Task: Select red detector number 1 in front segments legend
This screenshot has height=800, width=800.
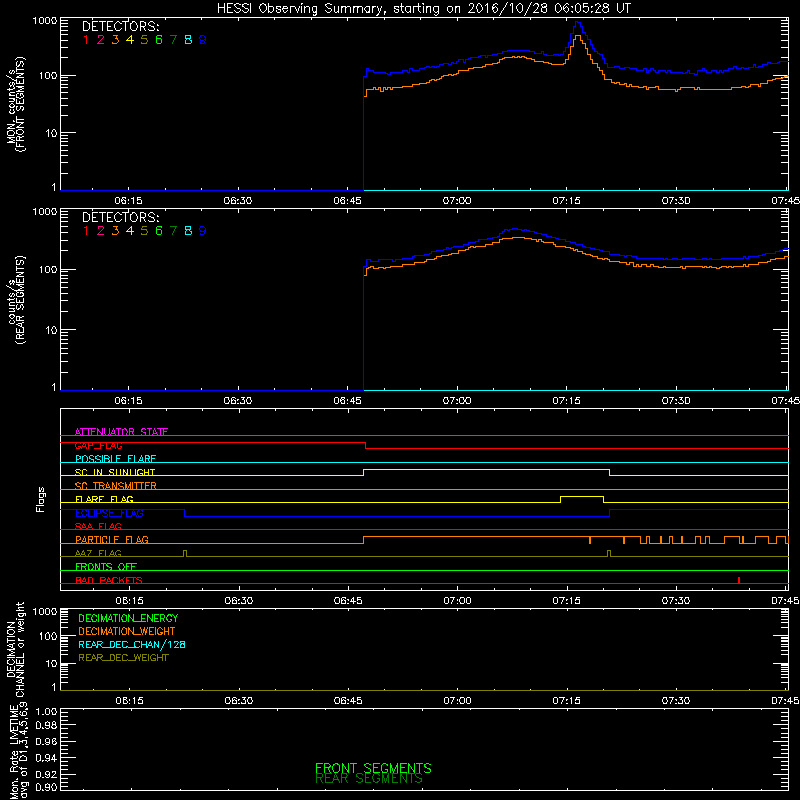Action: 86,40
